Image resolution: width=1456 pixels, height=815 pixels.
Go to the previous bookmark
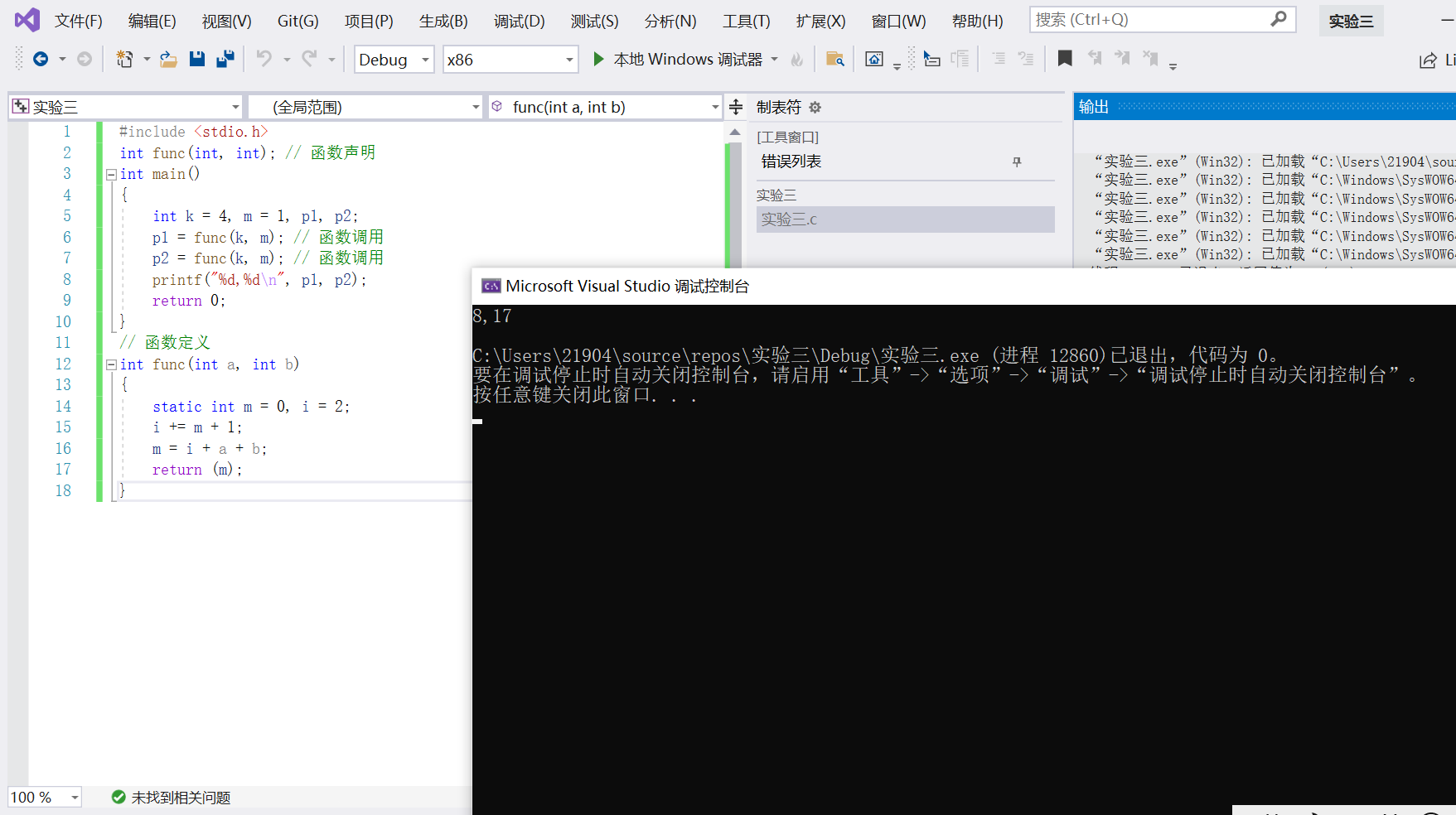pos(1095,58)
